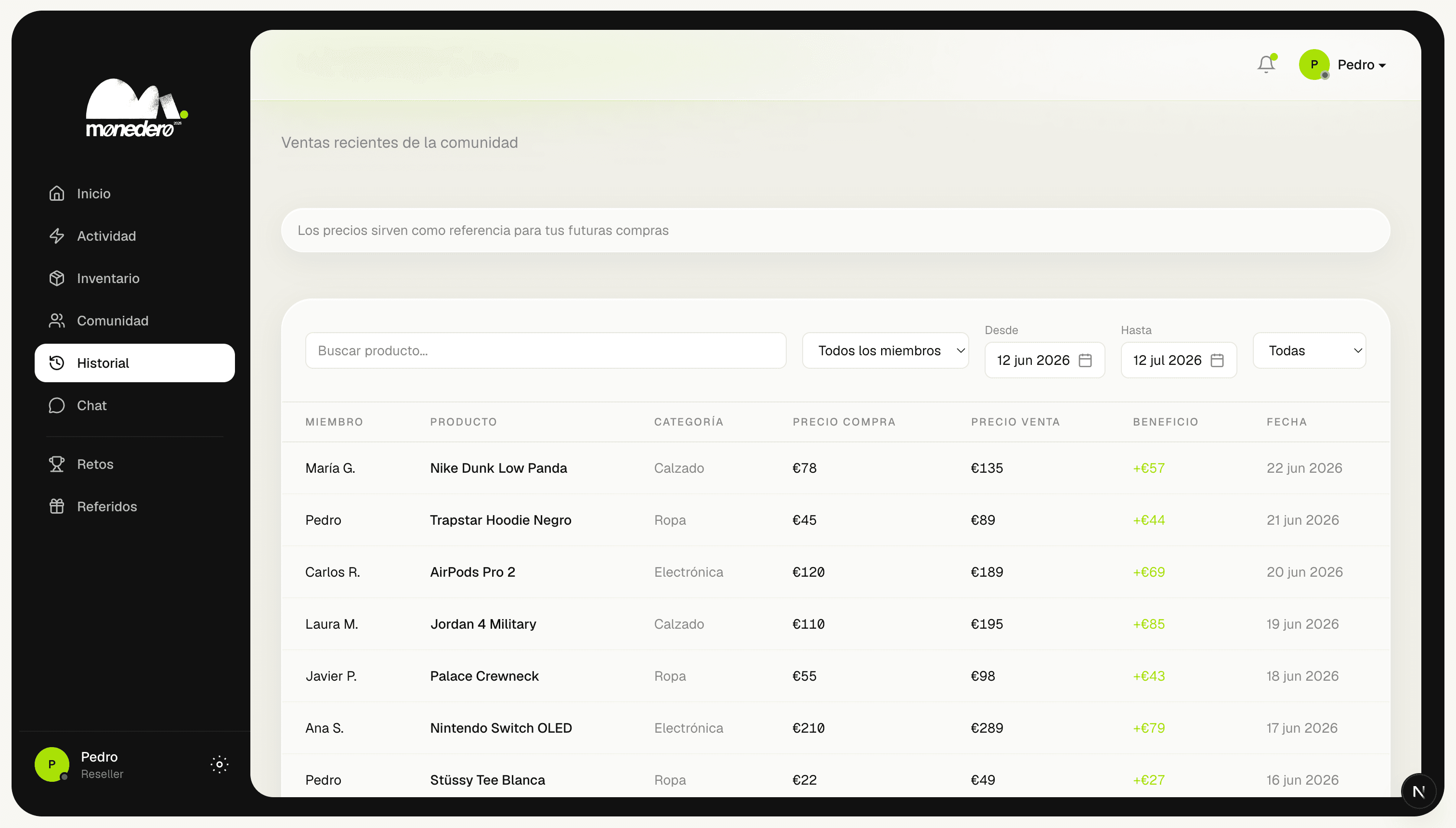The height and width of the screenshot is (828, 1456).
Task: Click the FECHA column header
Action: pos(1287,422)
